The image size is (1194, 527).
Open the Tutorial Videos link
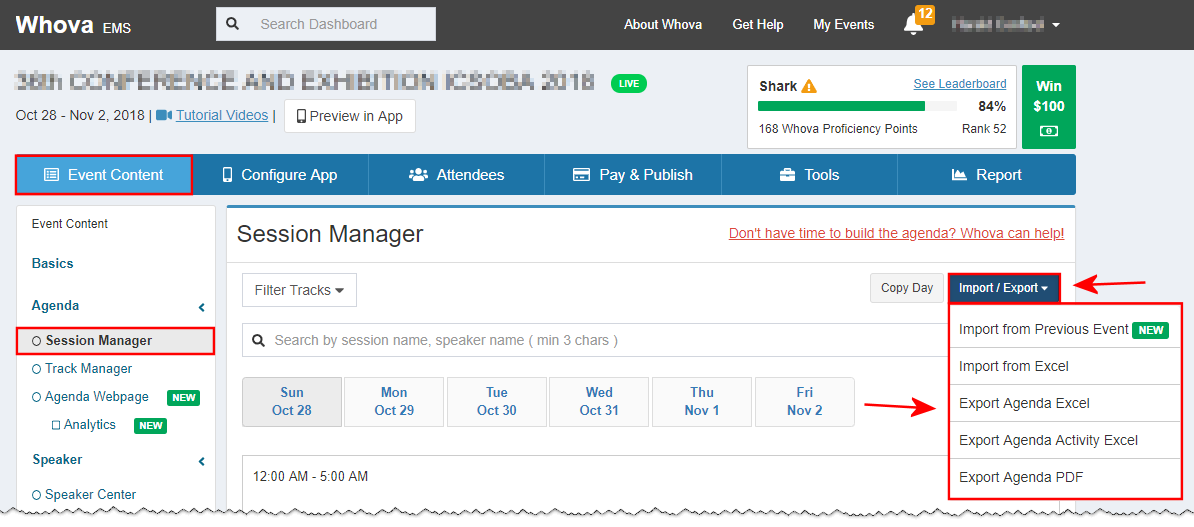(222, 115)
